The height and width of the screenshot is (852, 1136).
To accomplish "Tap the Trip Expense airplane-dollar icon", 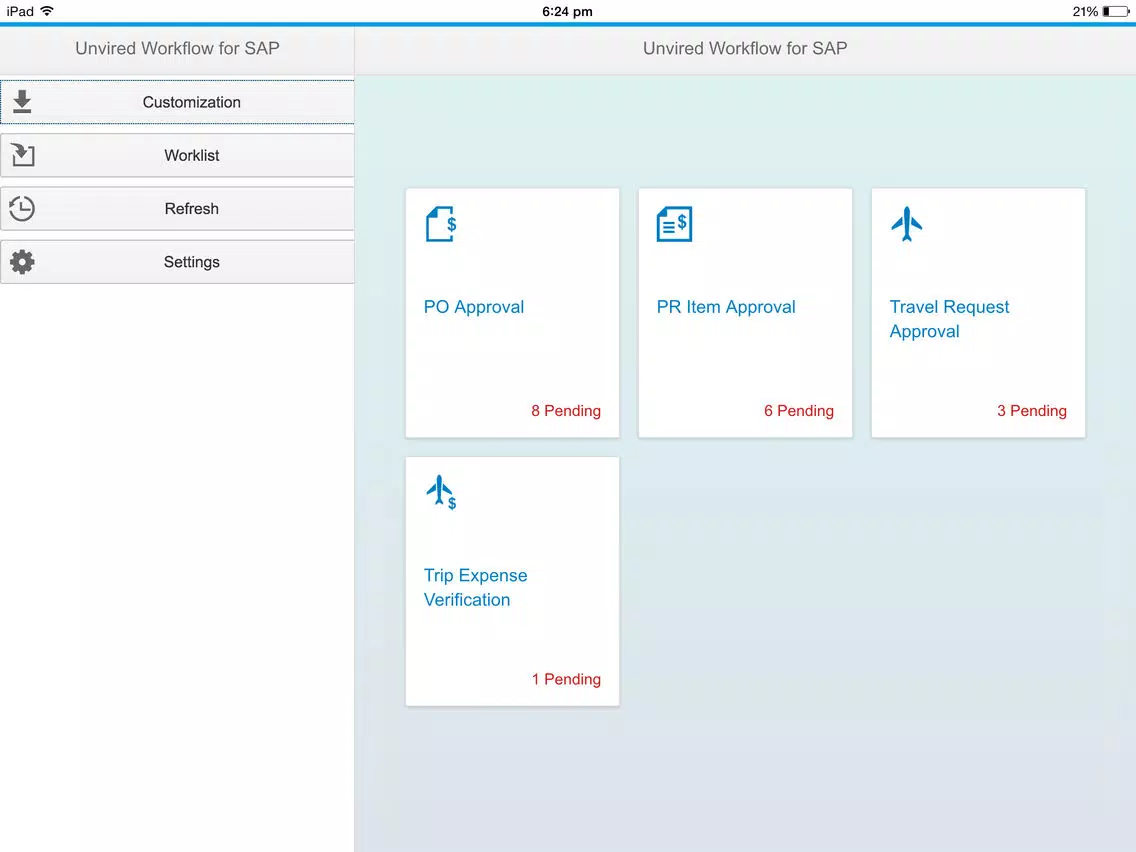I will [x=441, y=493].
